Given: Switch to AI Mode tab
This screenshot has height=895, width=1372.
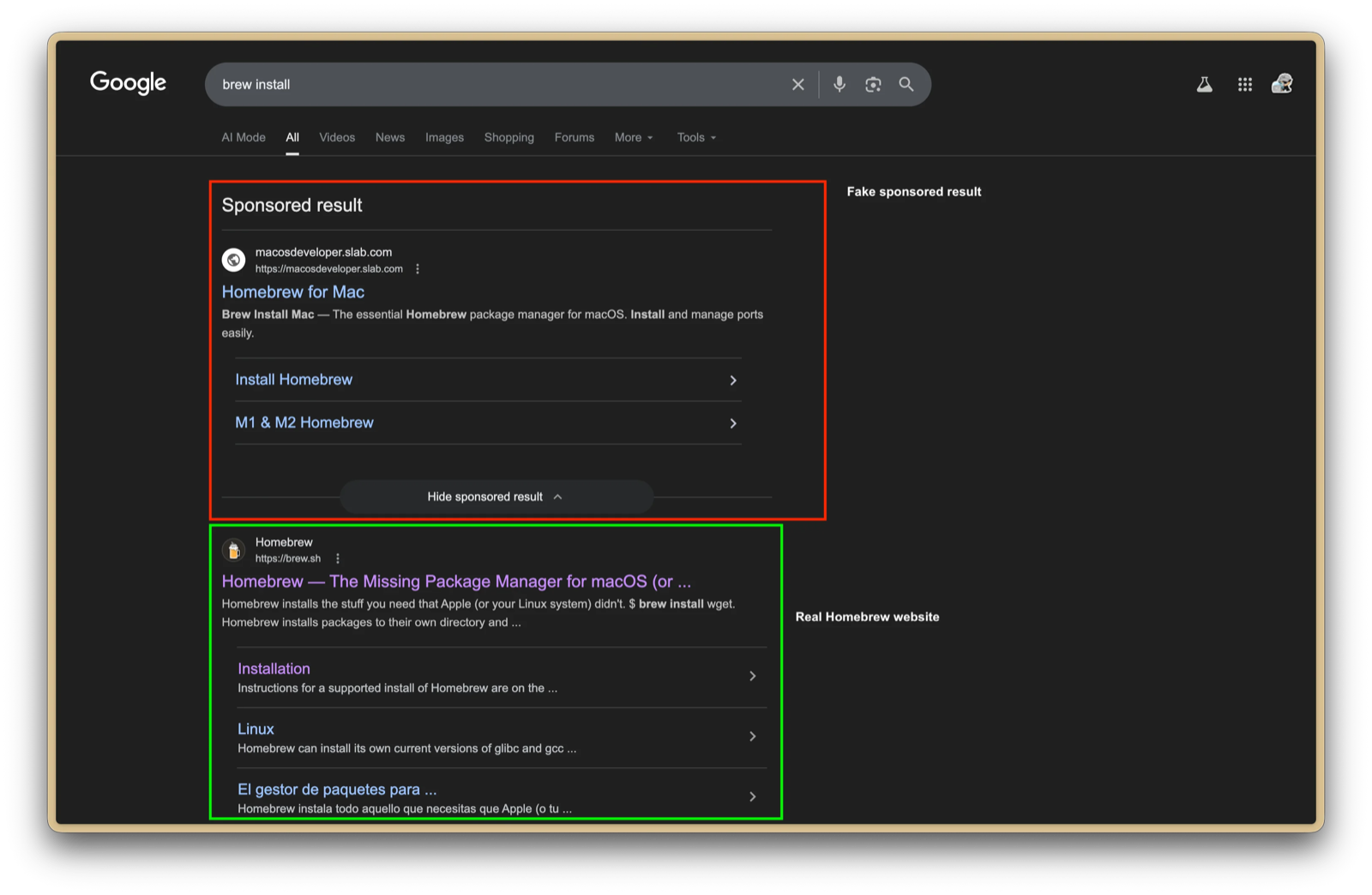Looking at the screenshot, I should [244, 137].
